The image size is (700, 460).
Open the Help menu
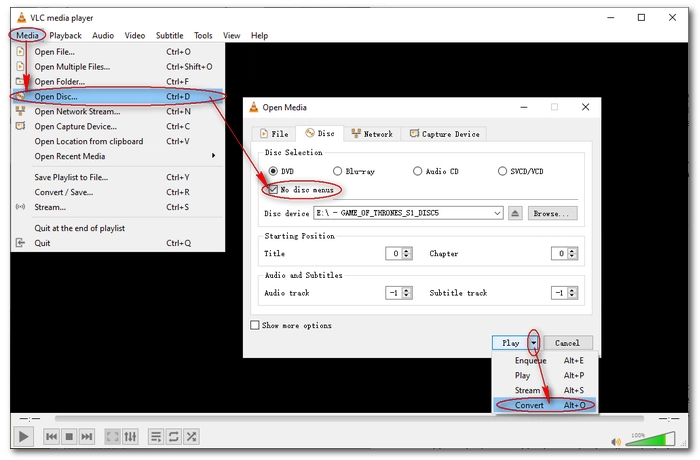[x=259, y=35]
